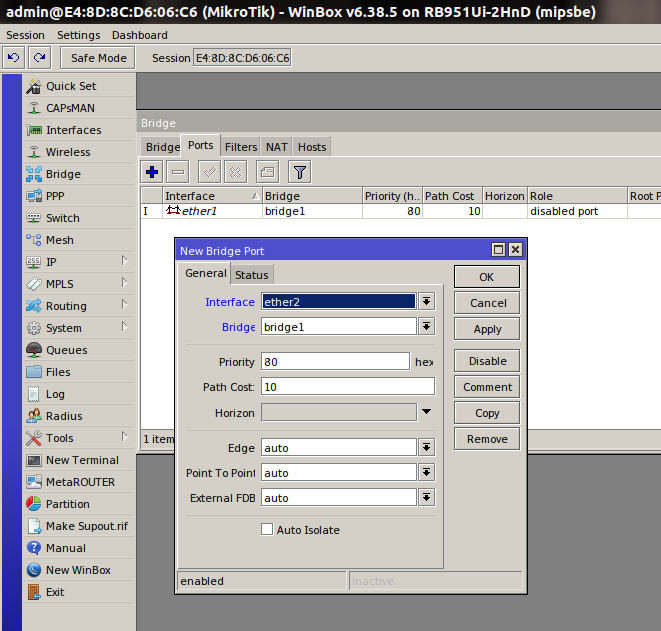The height and width of the screenshot is (631, 661).
Task: Open the Bridge dropdown in New Bridge Port
Action: 427,327
